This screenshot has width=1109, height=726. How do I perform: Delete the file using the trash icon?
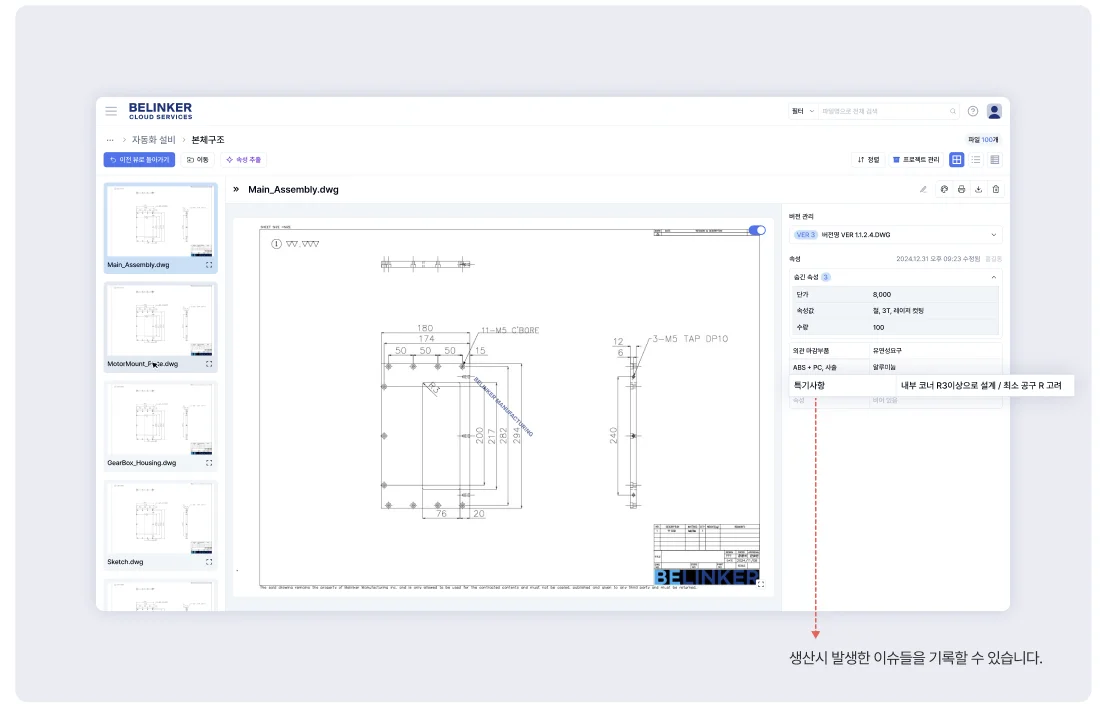[x=995, y=189]
